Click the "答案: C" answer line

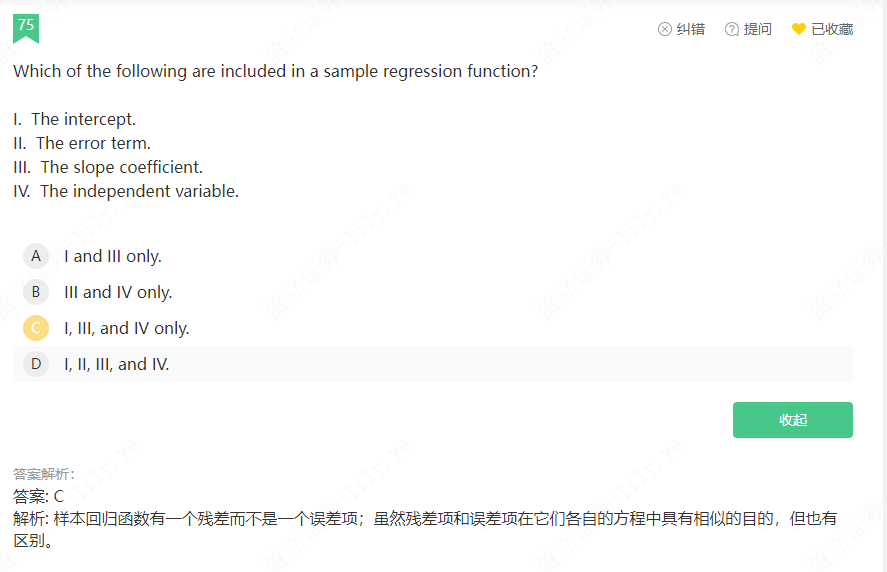click(39, 495)
